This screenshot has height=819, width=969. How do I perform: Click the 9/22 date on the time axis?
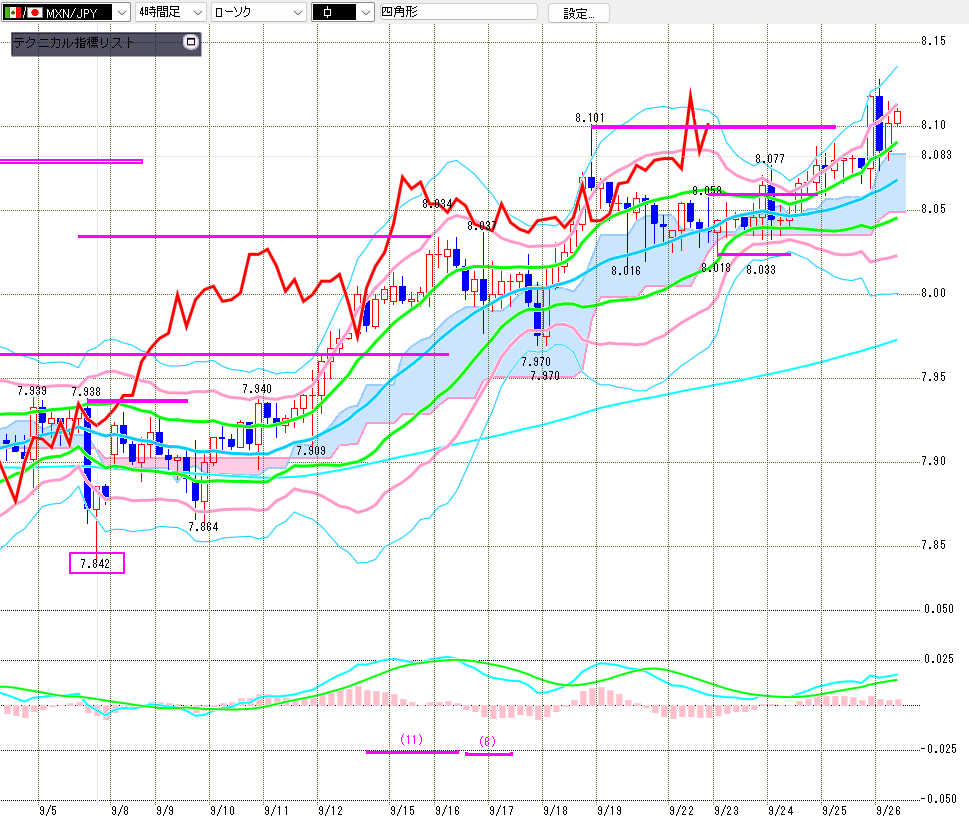[682, 810]
